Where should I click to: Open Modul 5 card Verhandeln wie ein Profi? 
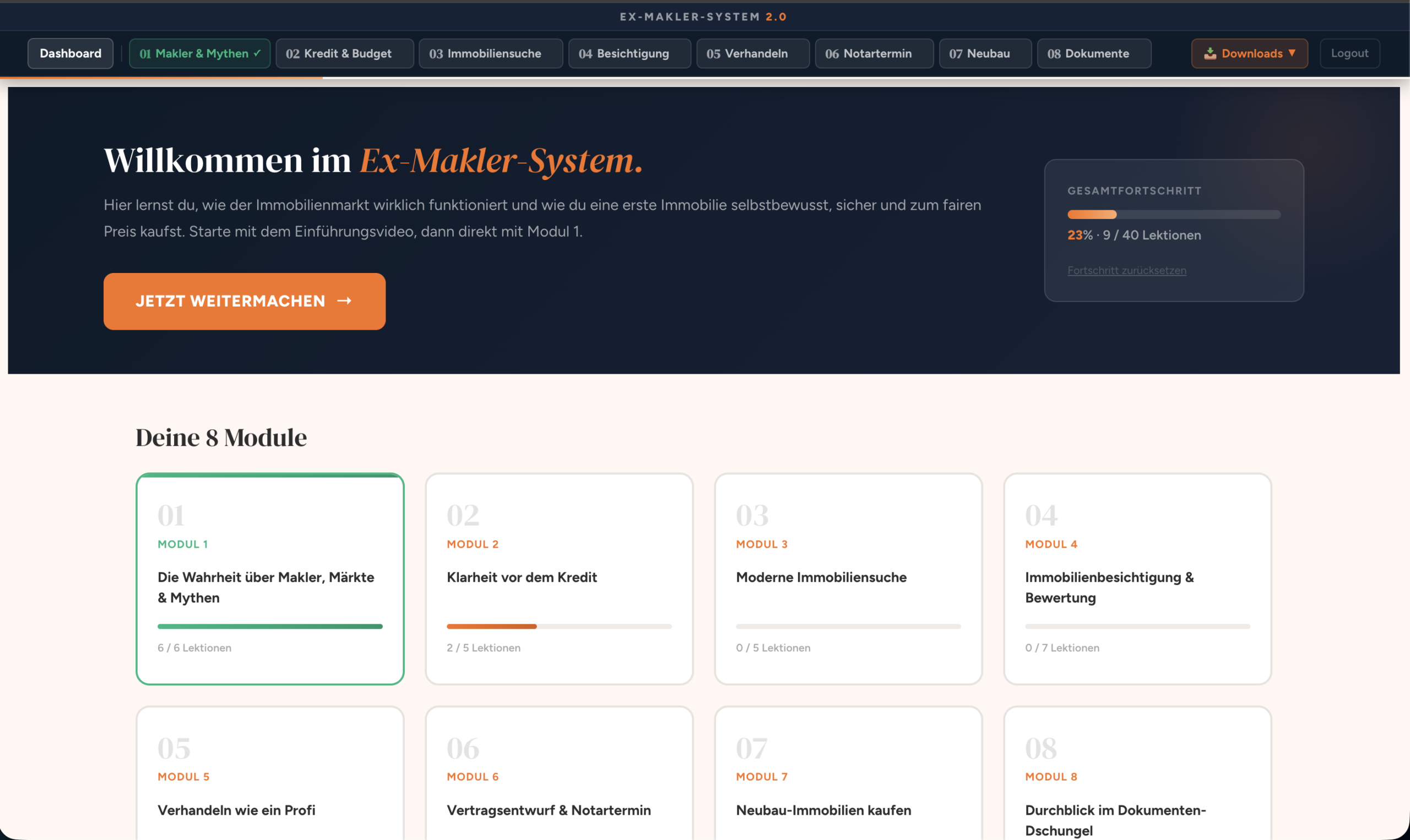(x=269, y=773)
